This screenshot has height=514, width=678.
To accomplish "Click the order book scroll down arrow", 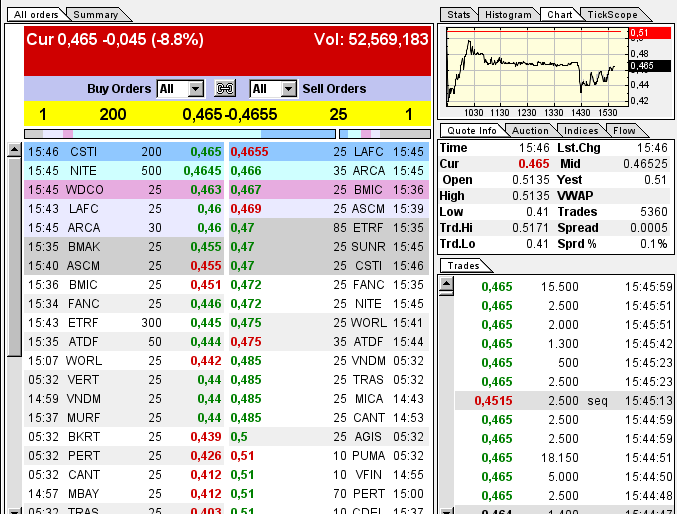I will [14, 511].
